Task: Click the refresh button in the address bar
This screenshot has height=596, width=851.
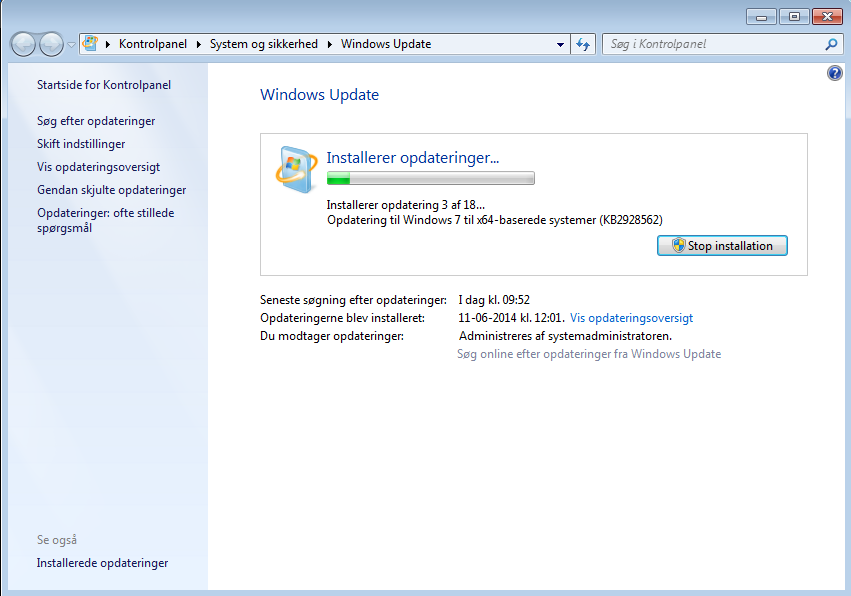Action: (583, 45)
